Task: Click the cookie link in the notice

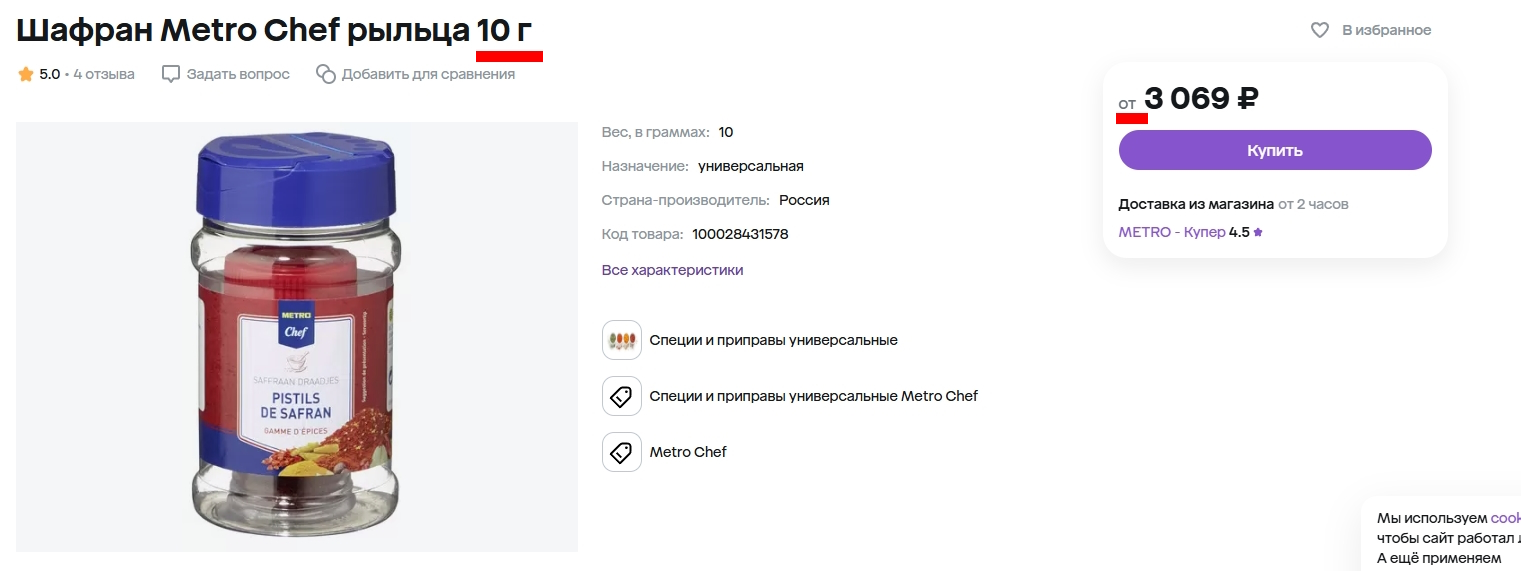Action: tap(1506, 518)
